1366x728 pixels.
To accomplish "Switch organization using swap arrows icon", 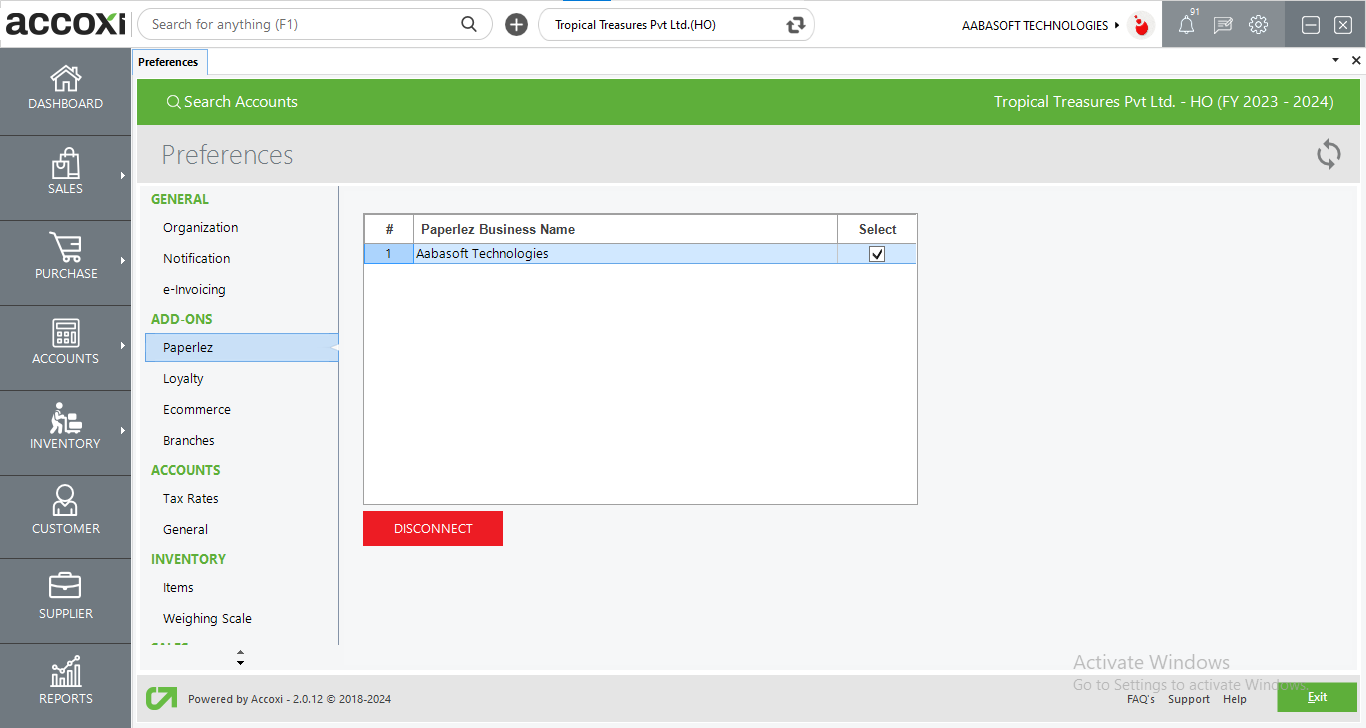I will point(795,25).
